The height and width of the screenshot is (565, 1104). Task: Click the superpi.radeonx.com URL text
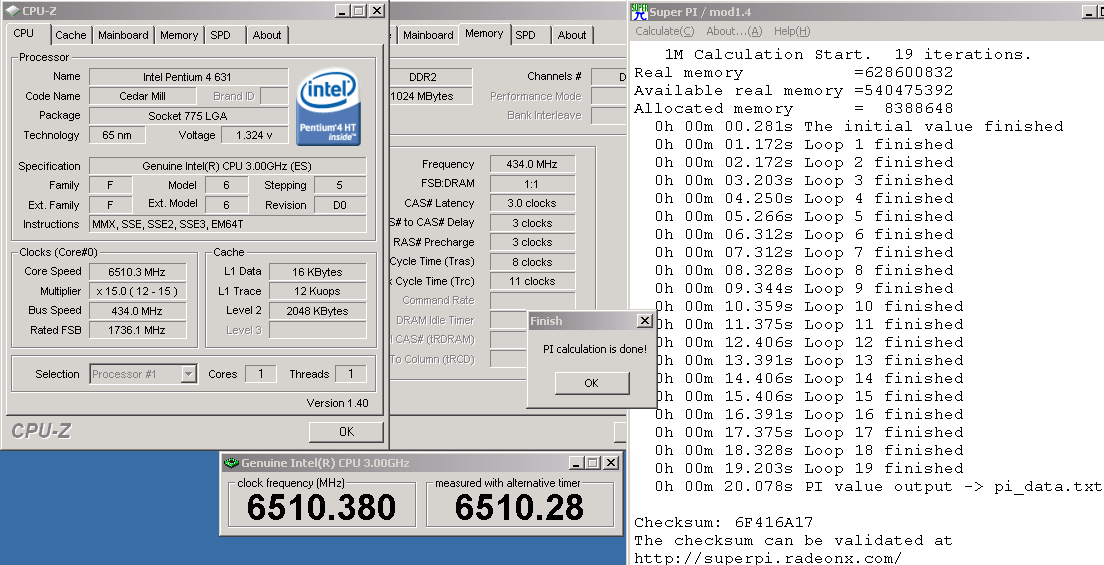tap(767, 559)
